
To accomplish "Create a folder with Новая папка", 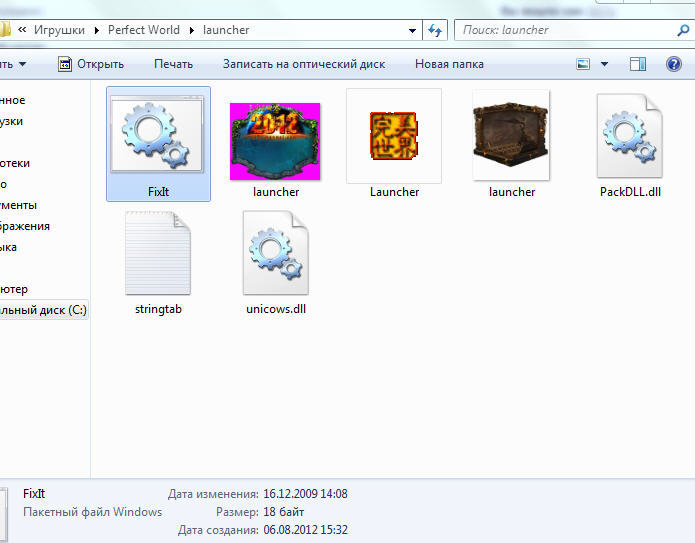I will (x=449, y=64).
